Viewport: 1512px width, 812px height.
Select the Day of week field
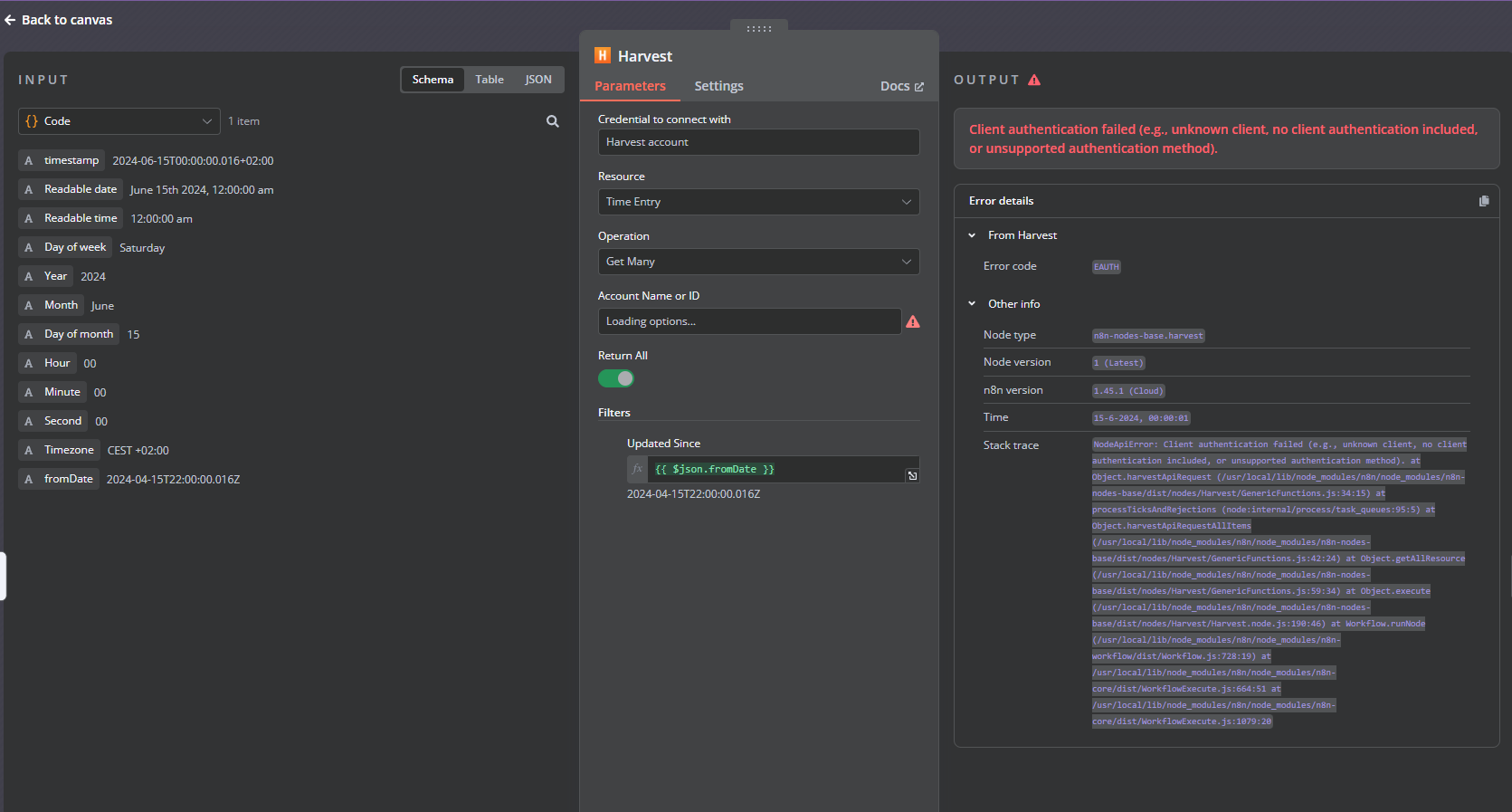65,247
